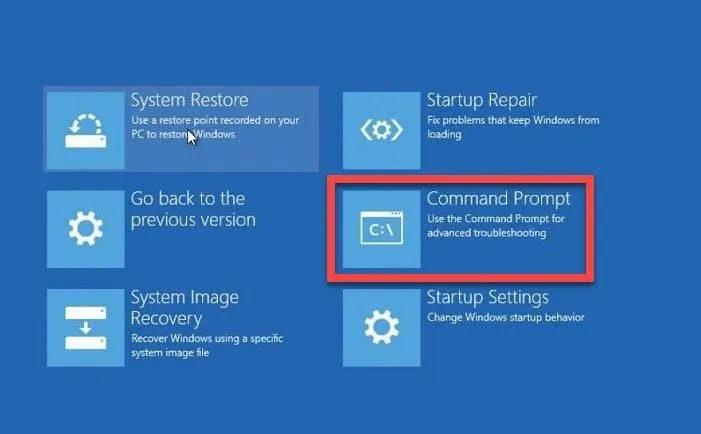The width and height of the screenshot is (701, 434).
Task: Click 'Fix problems that keep Windows' description
Action: [x=513, y=127]
